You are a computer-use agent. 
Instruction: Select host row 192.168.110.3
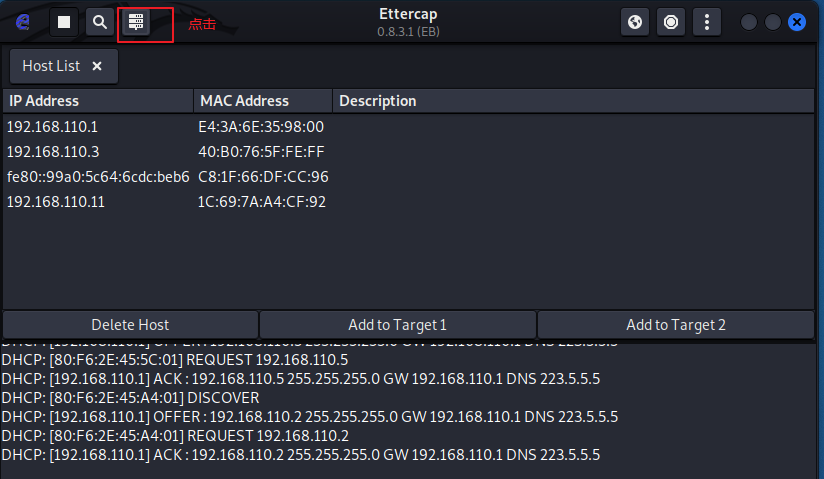[408, 152]
